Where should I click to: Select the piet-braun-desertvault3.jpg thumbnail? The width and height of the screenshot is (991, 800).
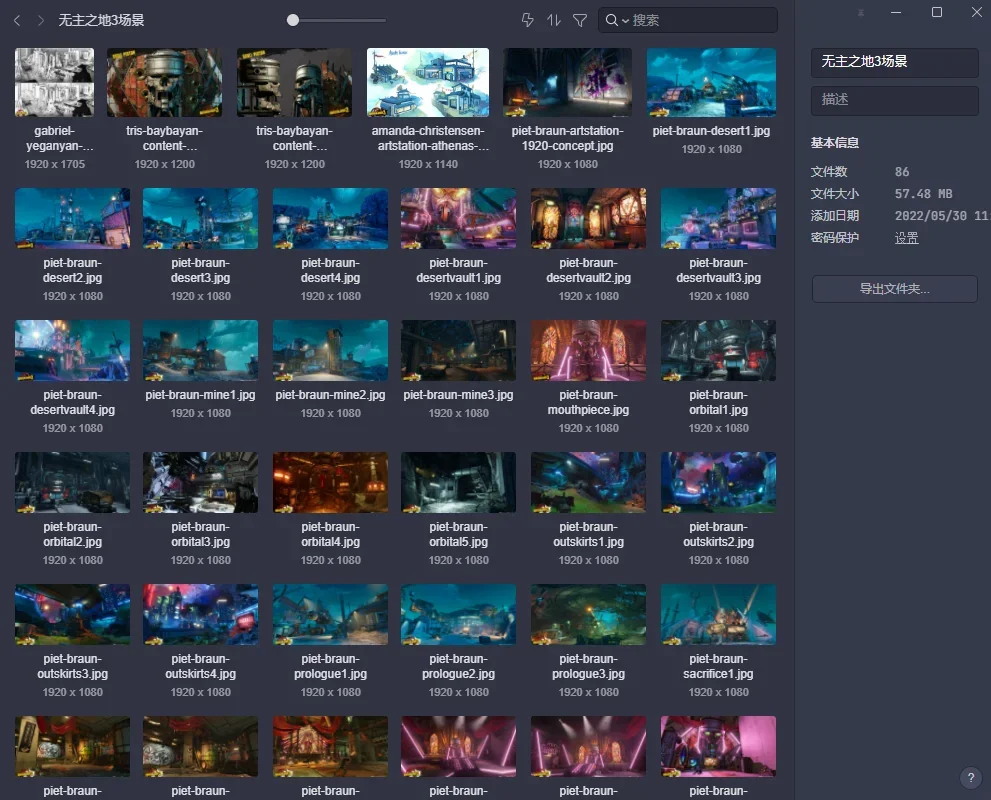(x=719, y=218)
